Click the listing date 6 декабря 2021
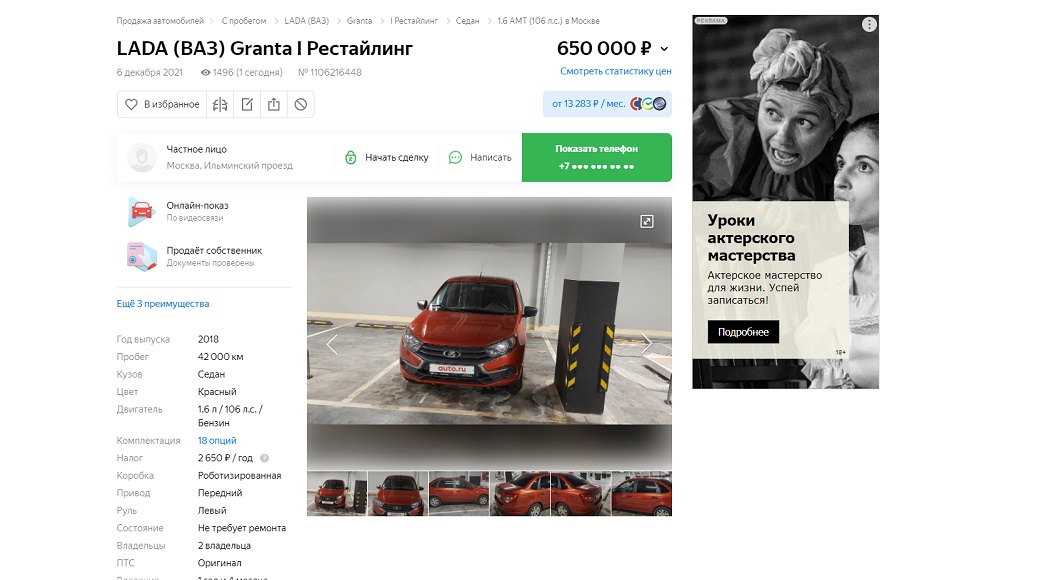This screenshot has height=580, width=1038. click(x=150, y=73)
